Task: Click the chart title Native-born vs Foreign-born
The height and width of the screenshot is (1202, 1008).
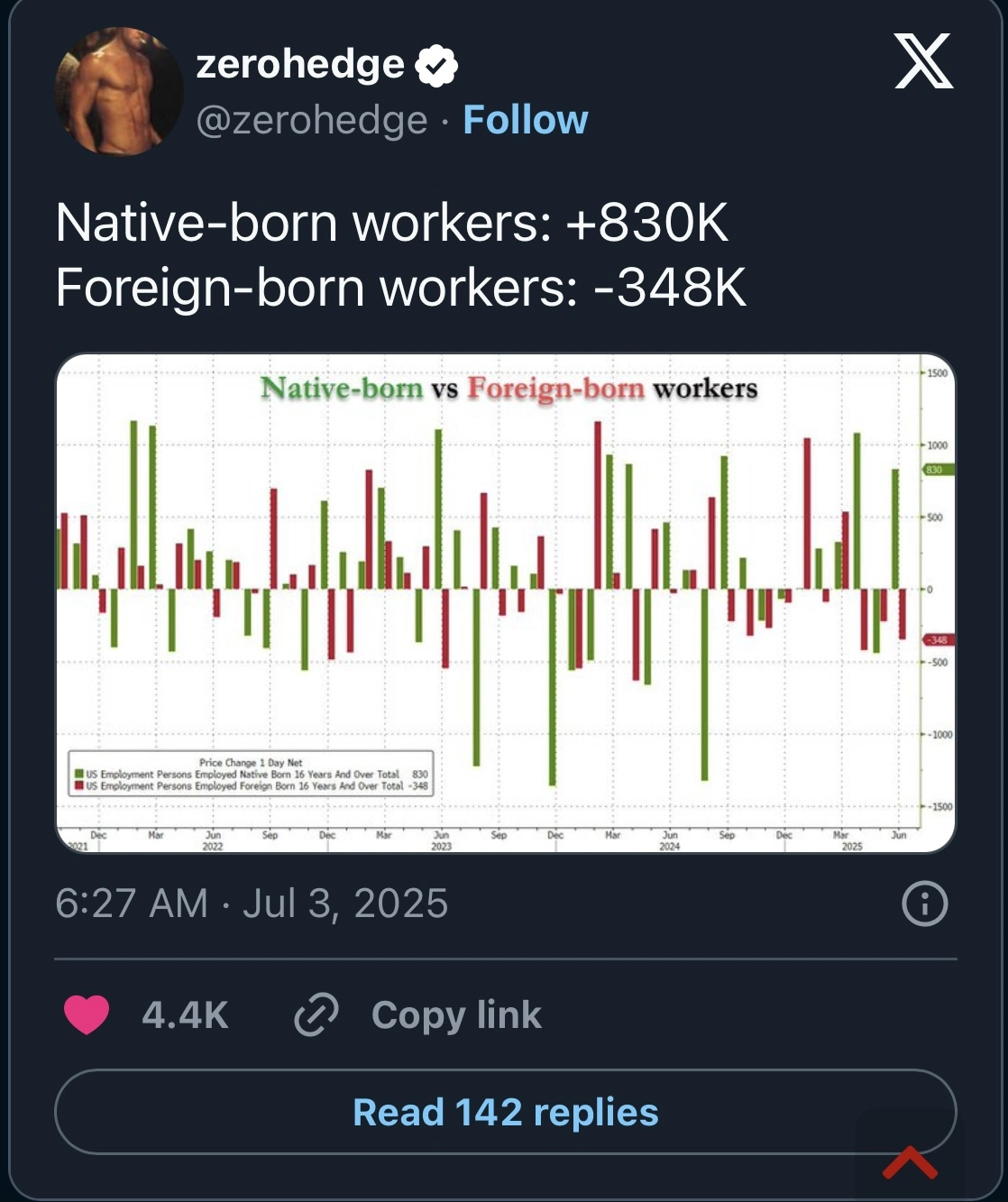Action: (x=509, y=389)
